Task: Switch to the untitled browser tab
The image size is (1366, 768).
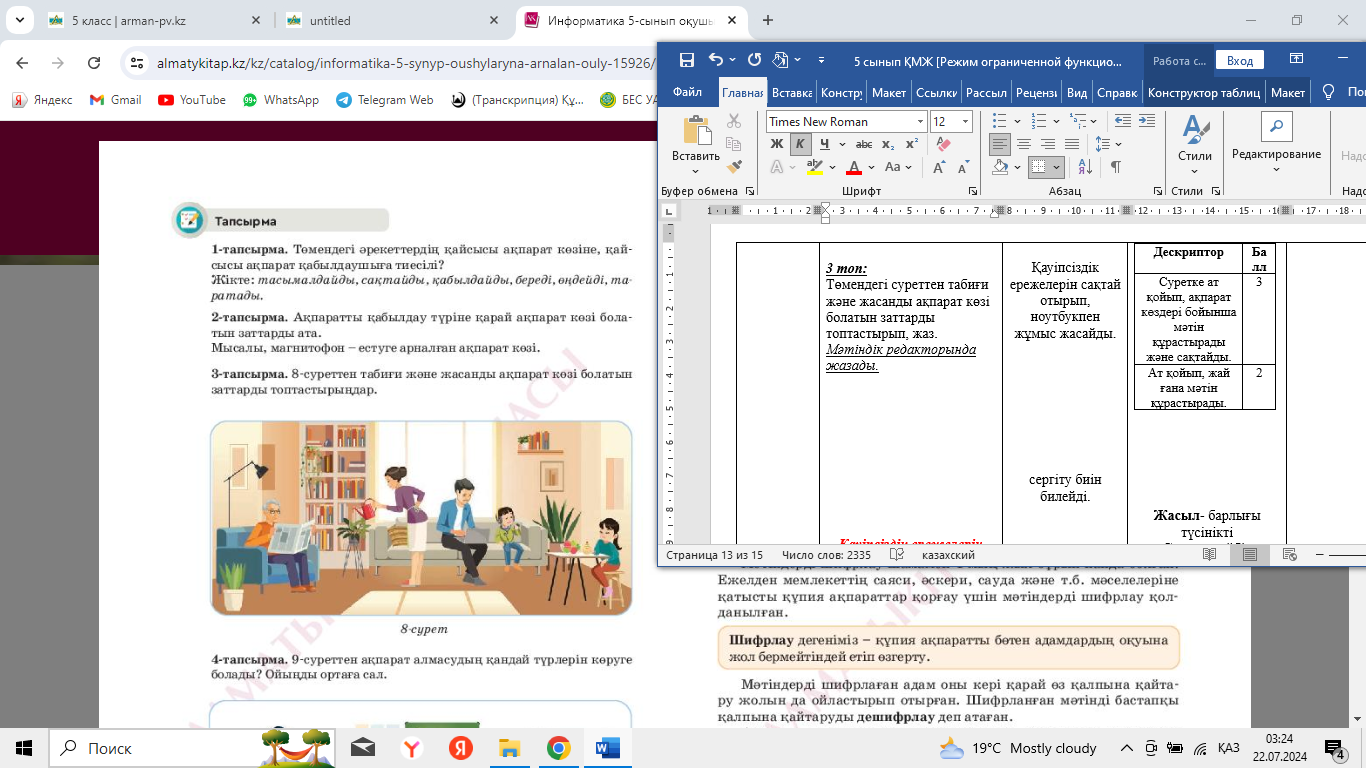Action: [x=330, y=20]
